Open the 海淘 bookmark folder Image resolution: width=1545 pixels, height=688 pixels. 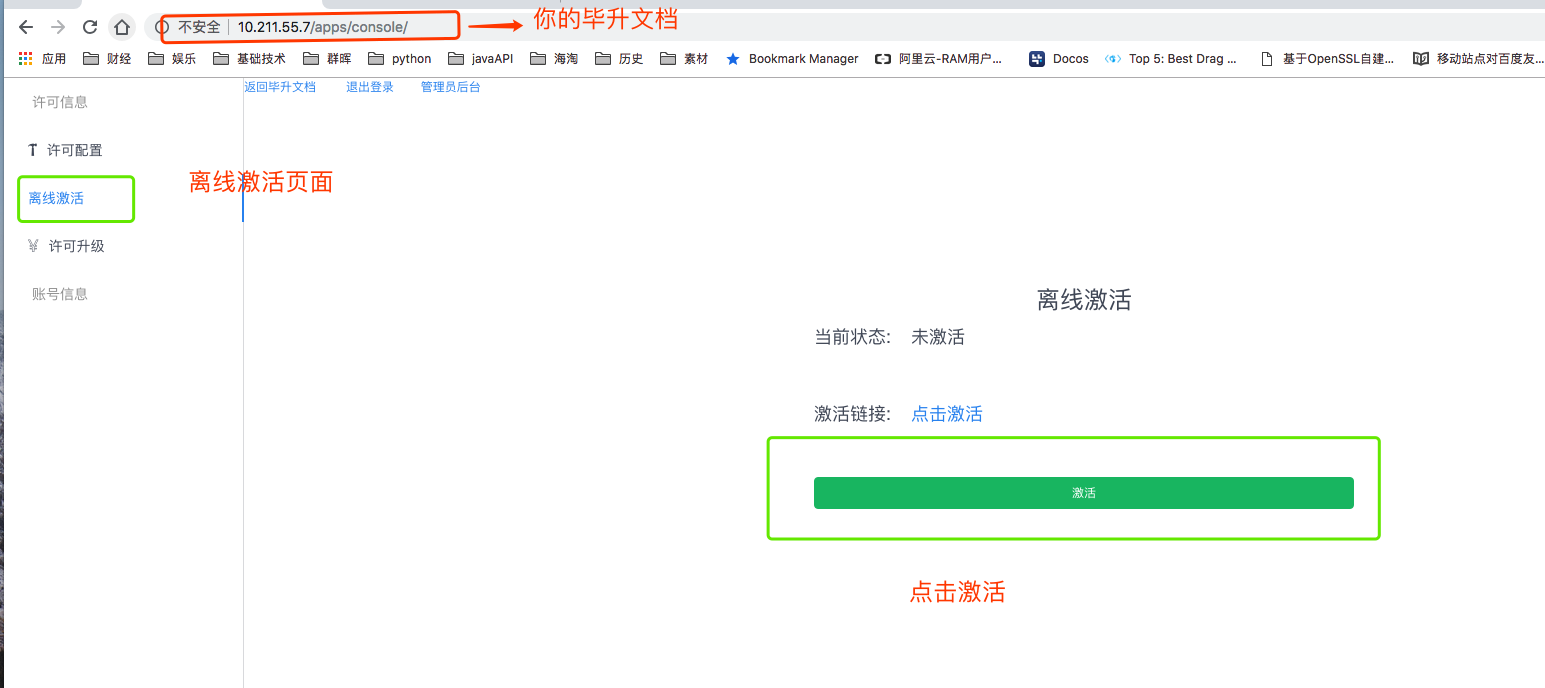click(x=554, y=59)
